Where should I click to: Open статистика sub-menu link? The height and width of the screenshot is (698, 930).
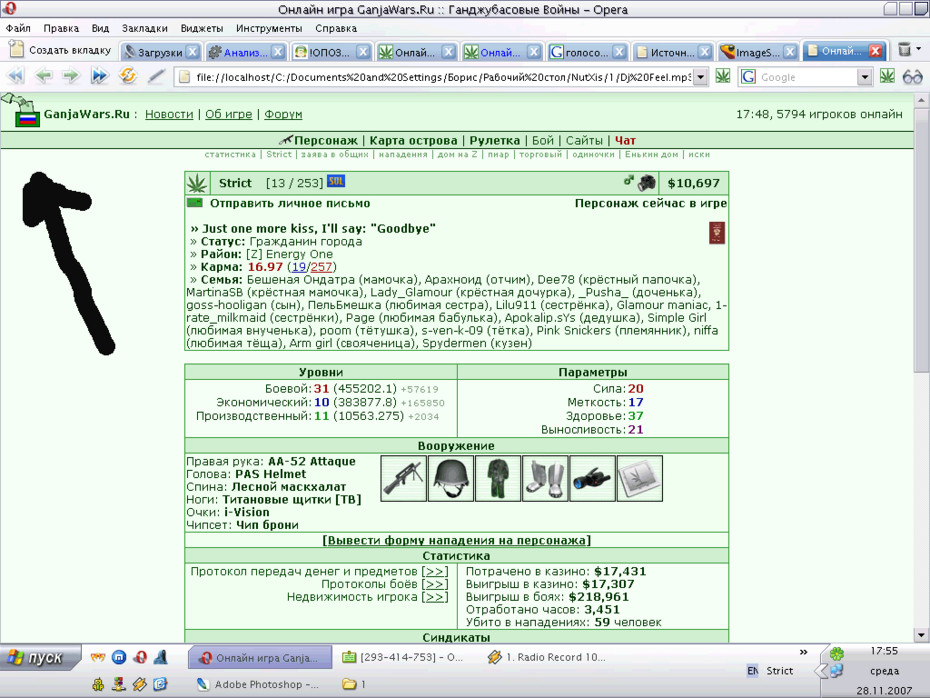[x=230, y=154]
